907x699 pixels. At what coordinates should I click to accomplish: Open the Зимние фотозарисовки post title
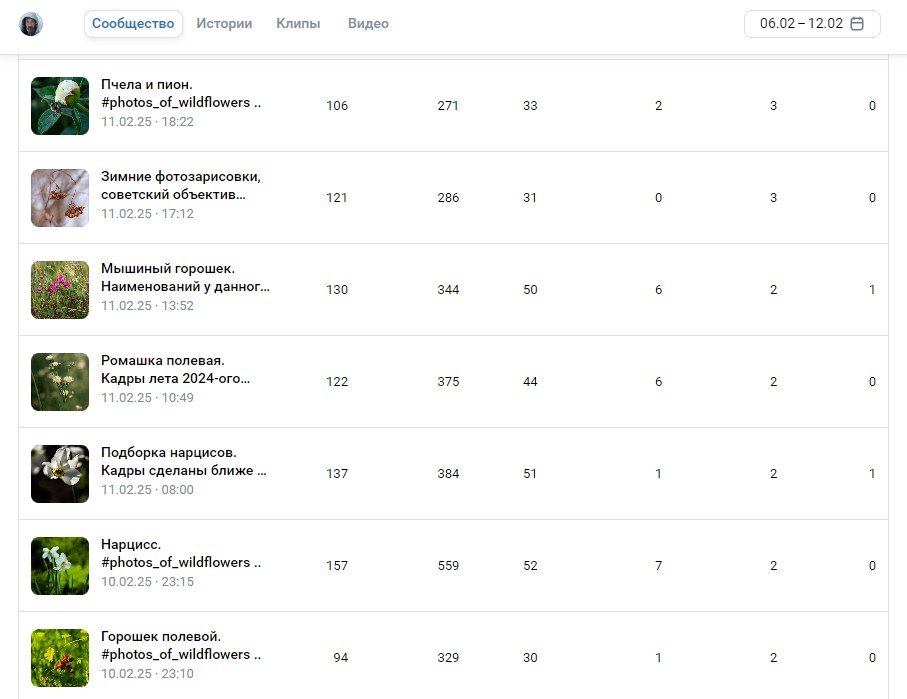[x=180, y=177]
